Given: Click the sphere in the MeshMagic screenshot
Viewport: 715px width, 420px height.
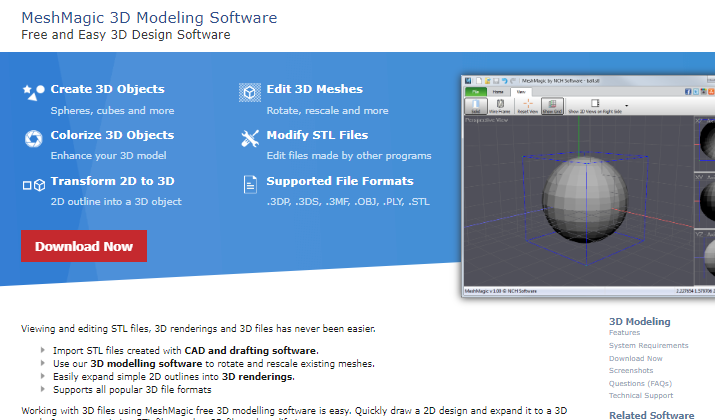Looking at the screenshot, I should coord(585,200).
